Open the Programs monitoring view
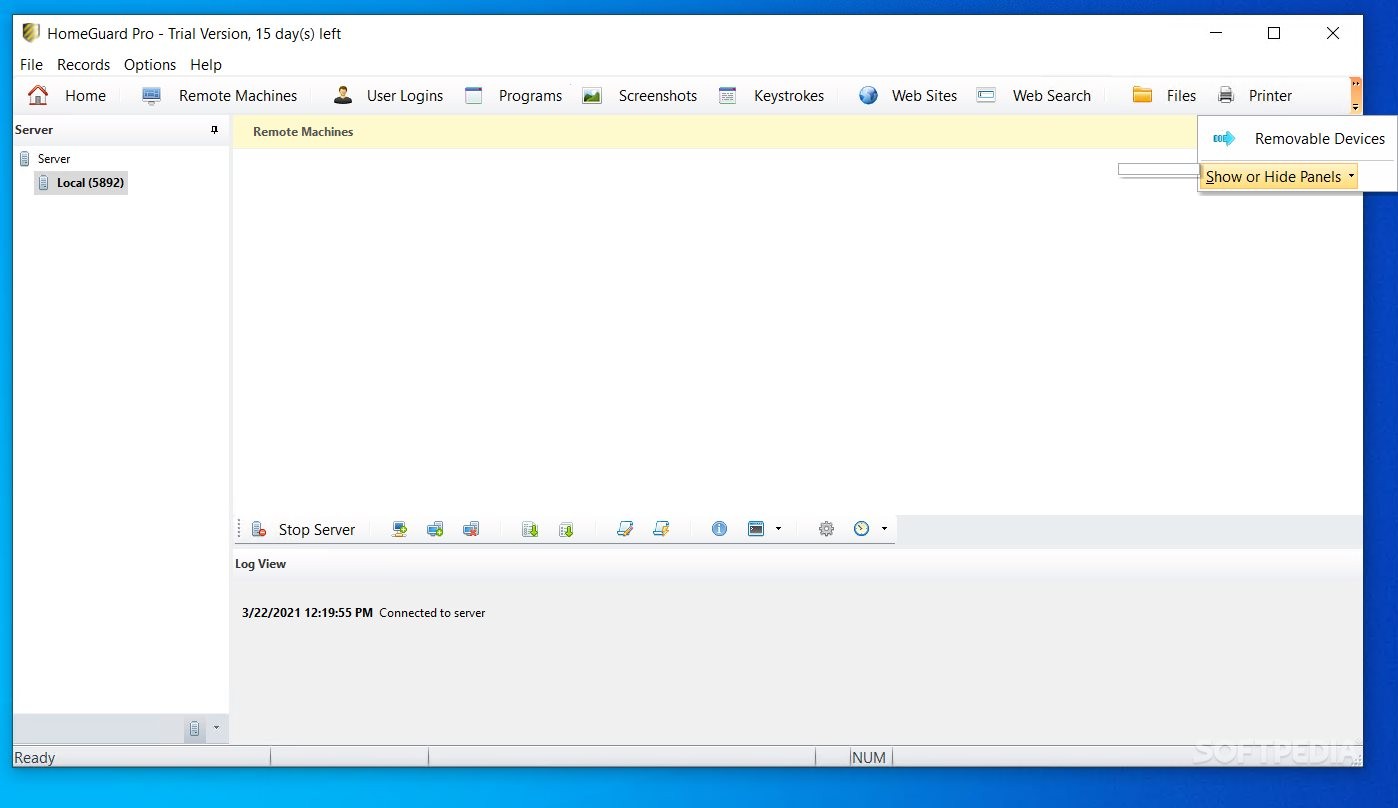 click(x=513, y=96)
